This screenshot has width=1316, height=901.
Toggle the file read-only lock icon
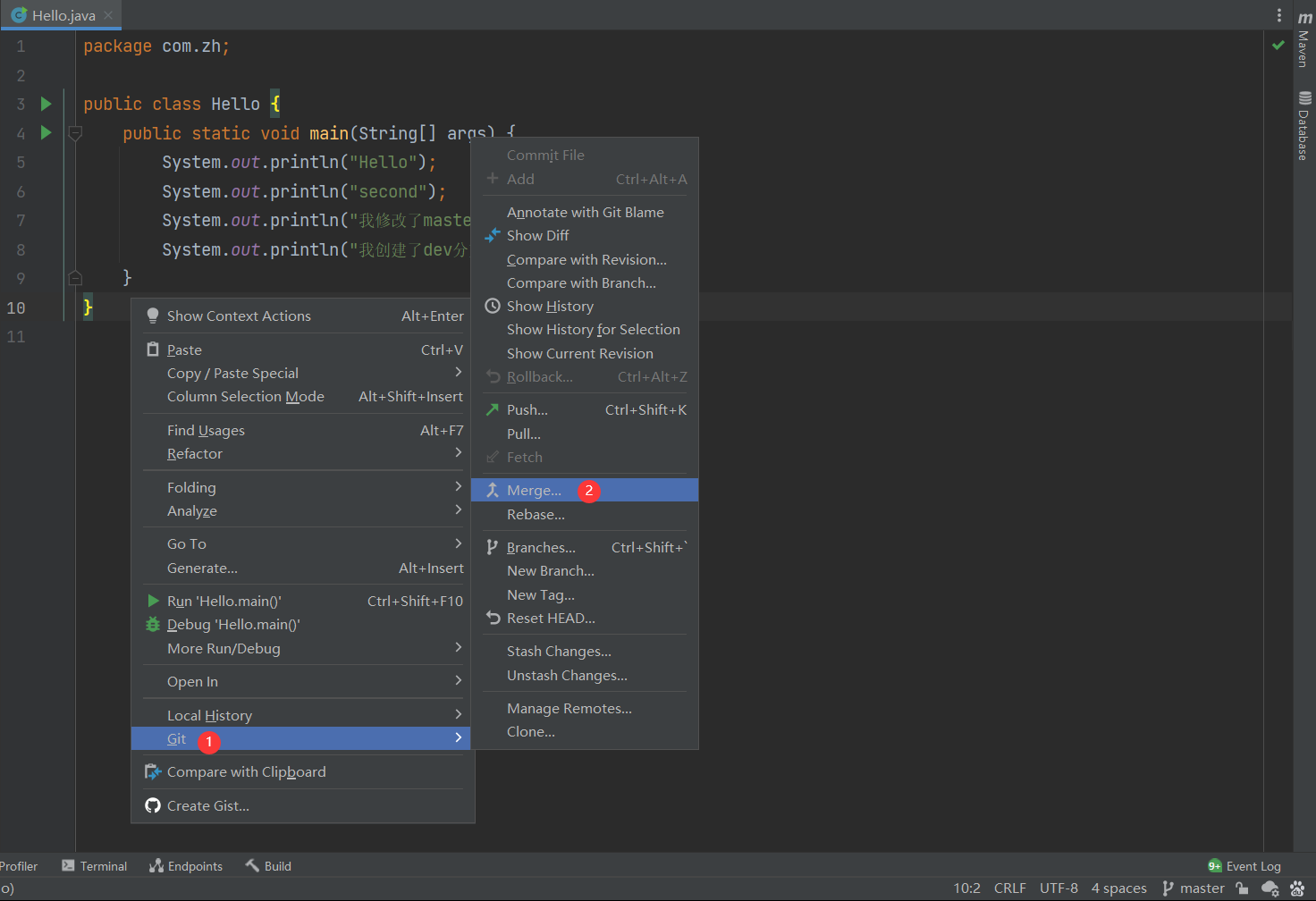[x=1242, y=888]
